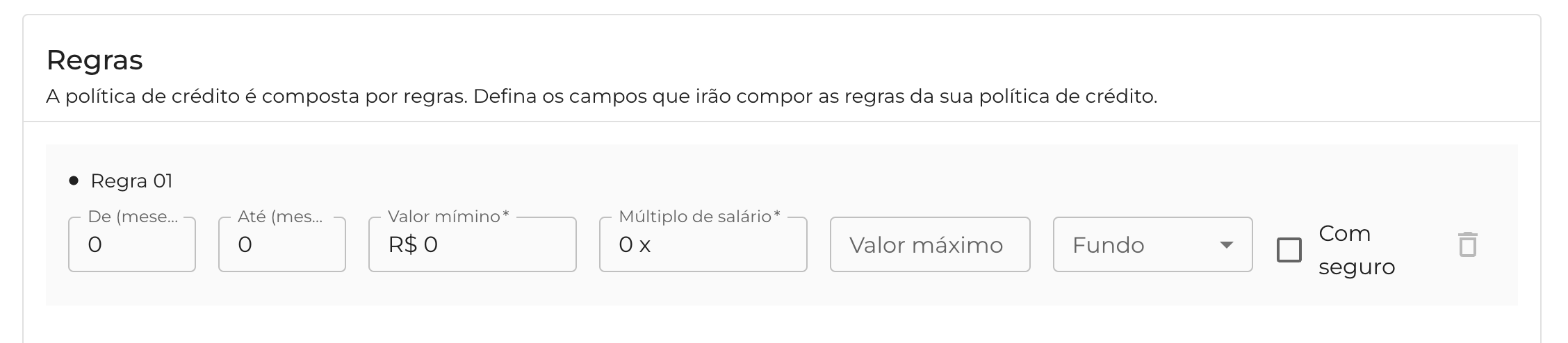Click the Valor mímino* floating label
Viewport: 1568px width, 343px height.
(x=448, y=217)
